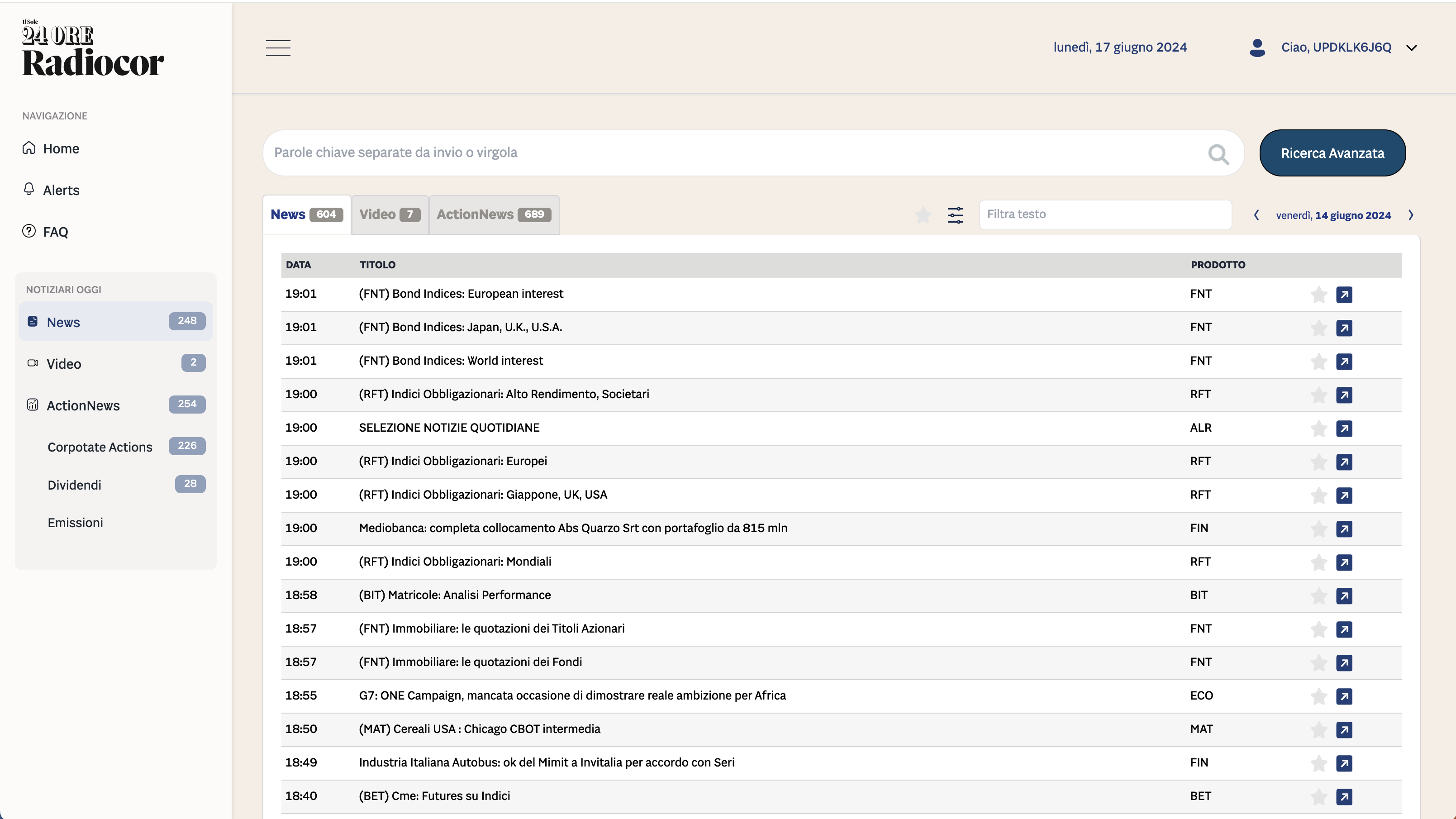
Task: Go to the next date with the right chevron
Action: (1411, 215)
